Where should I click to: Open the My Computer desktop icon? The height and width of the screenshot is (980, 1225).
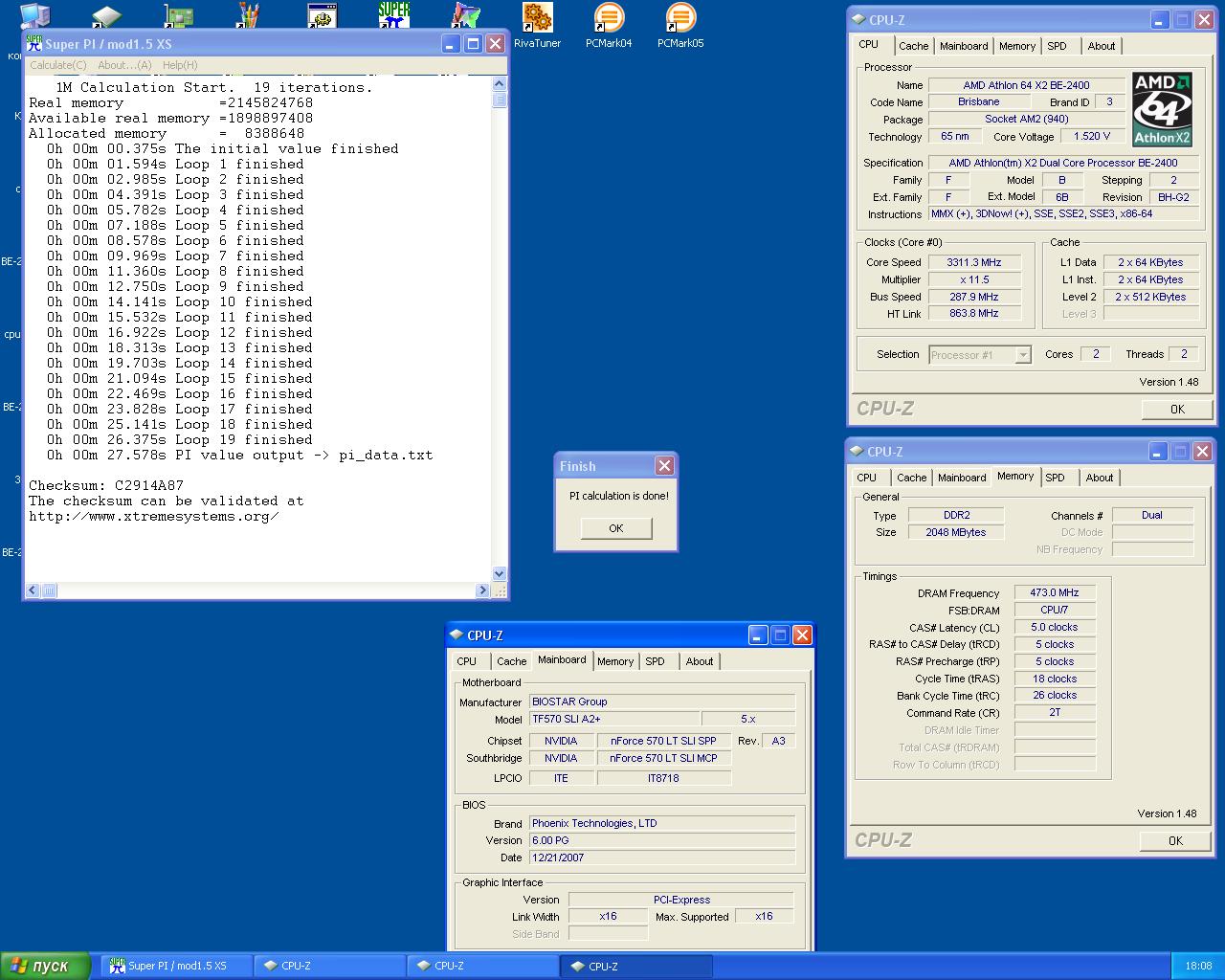[x=34, y=15]
